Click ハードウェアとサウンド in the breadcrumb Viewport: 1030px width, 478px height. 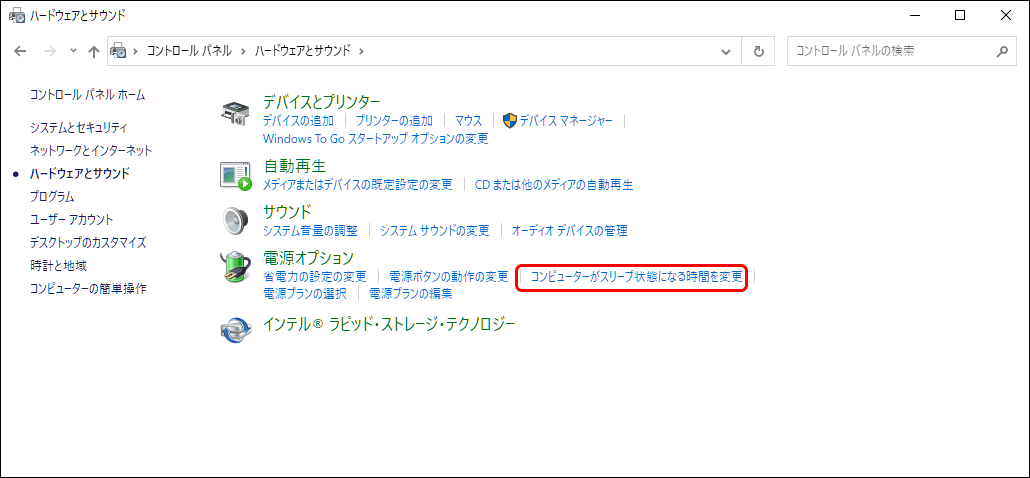click(x=303, y=51)
